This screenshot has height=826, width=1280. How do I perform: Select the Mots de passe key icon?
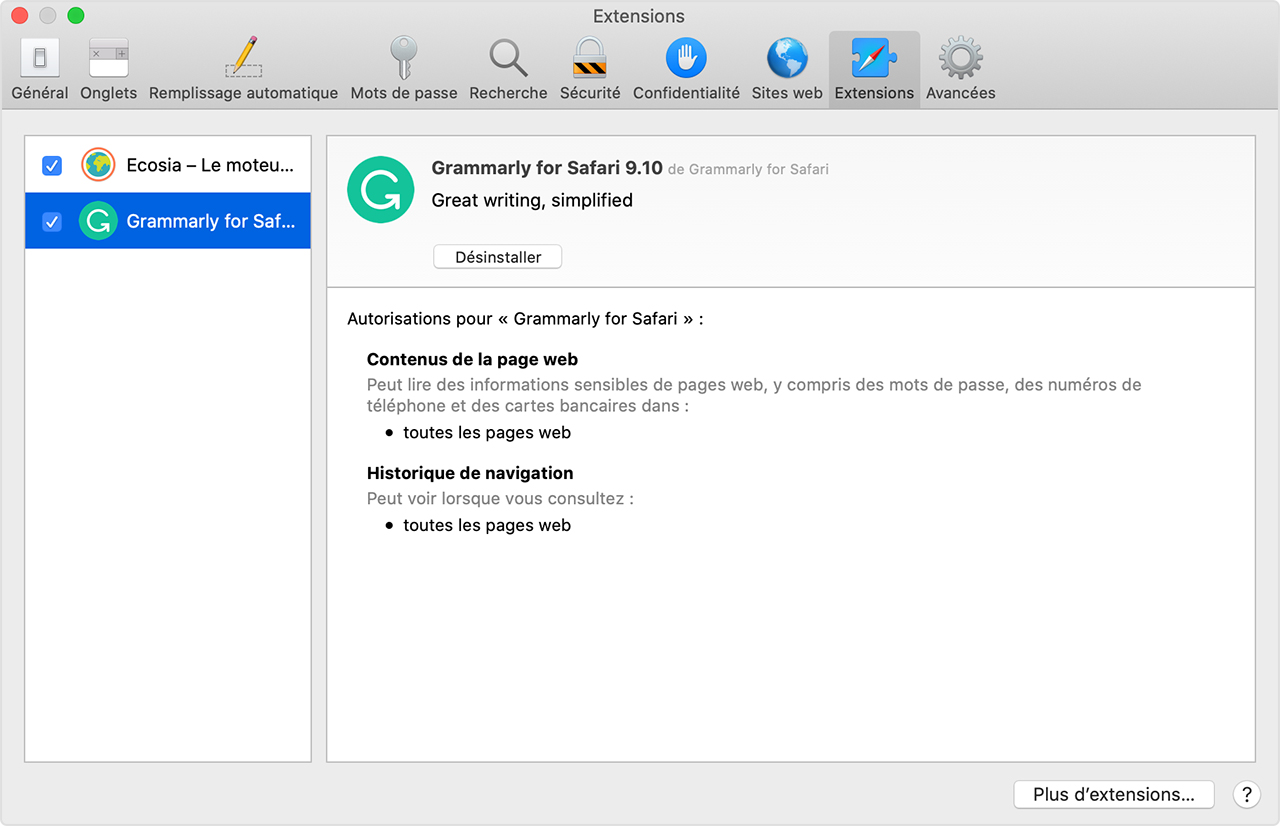tap(403, 59)
